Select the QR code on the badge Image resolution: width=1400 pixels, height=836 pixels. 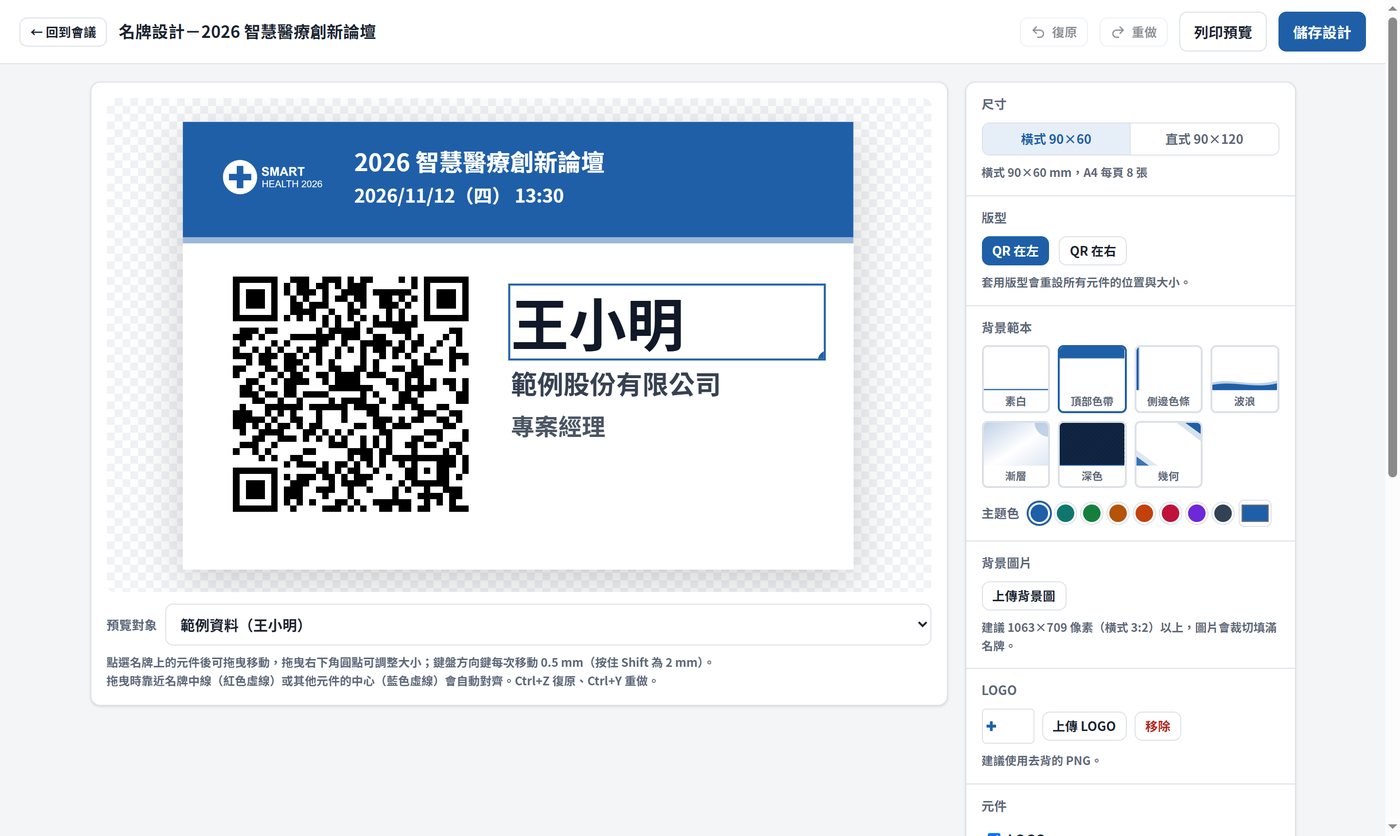pyautogui.click(x=351, y=394)
